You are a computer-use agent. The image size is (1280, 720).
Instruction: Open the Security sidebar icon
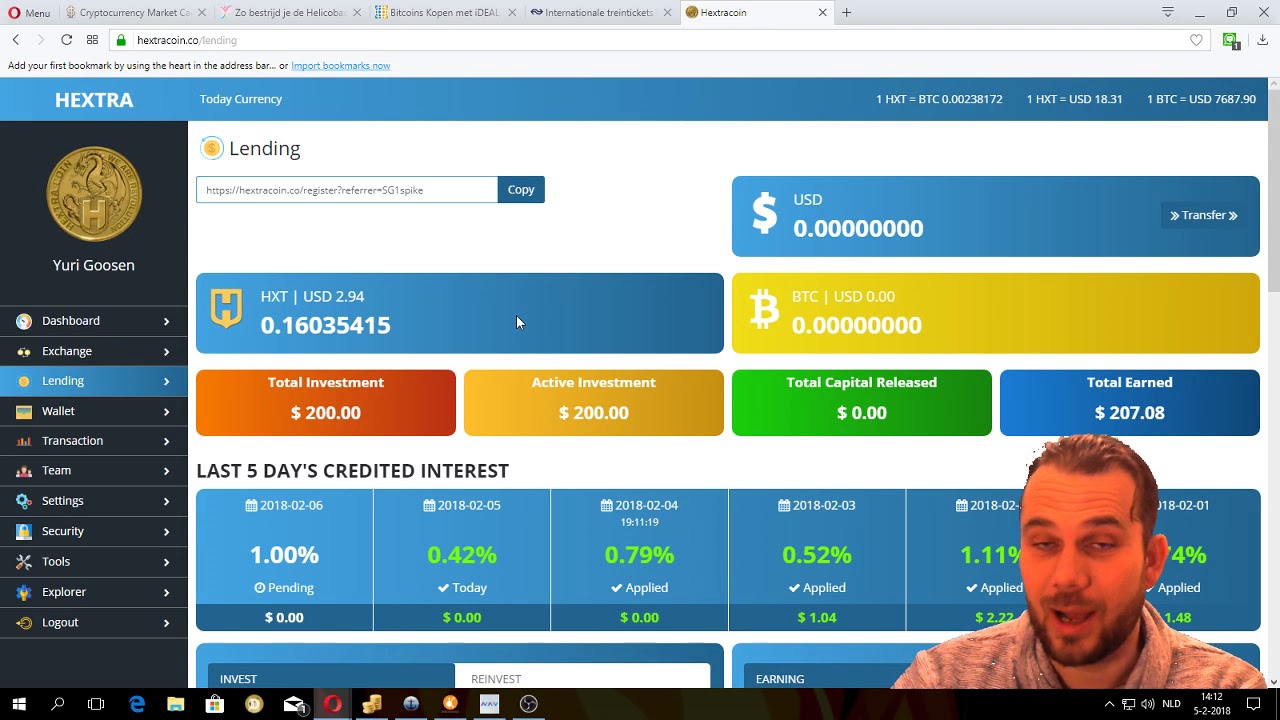tap(24, 531)
